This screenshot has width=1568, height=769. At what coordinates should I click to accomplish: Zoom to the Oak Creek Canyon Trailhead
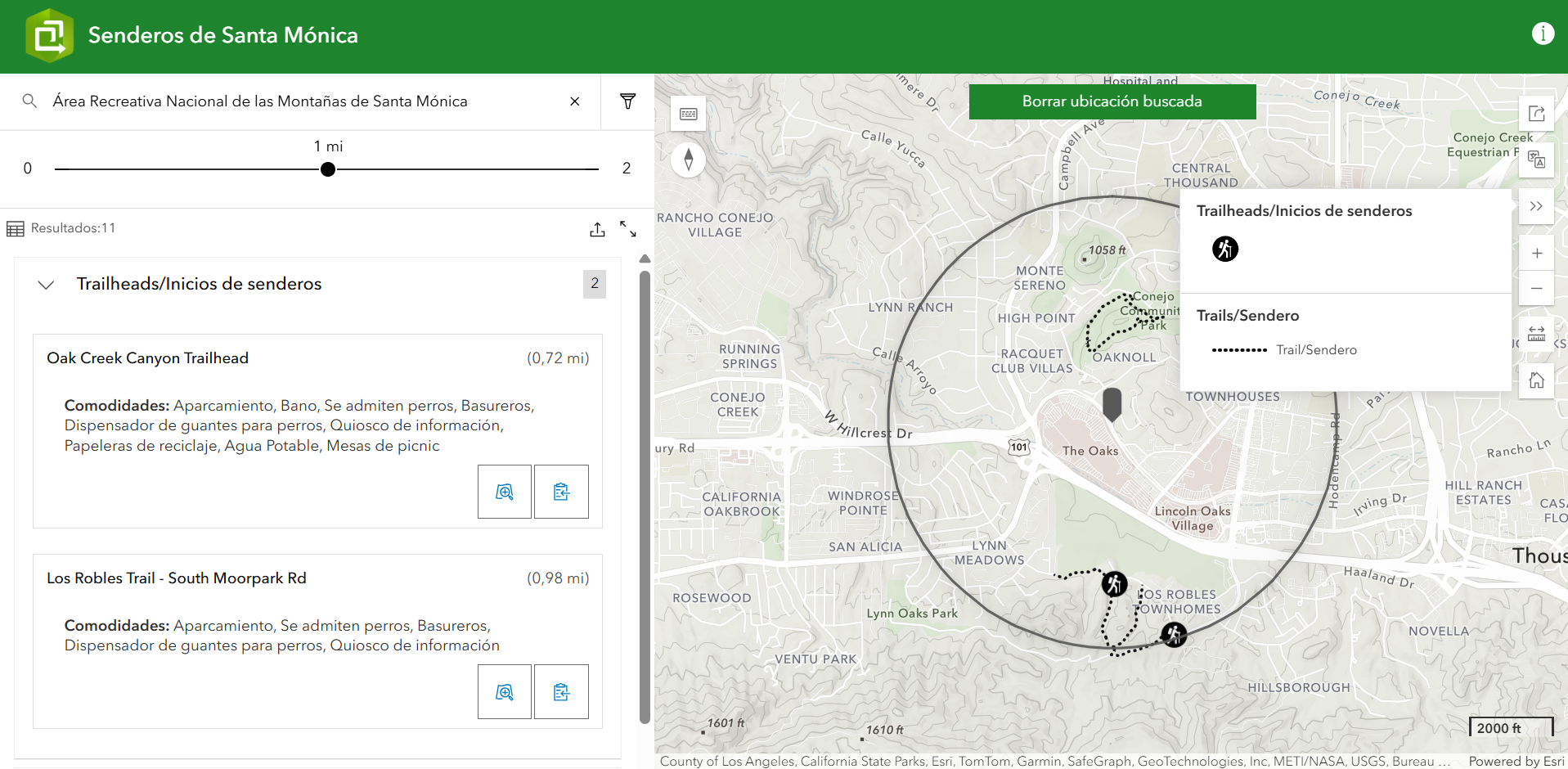point(505,492)
